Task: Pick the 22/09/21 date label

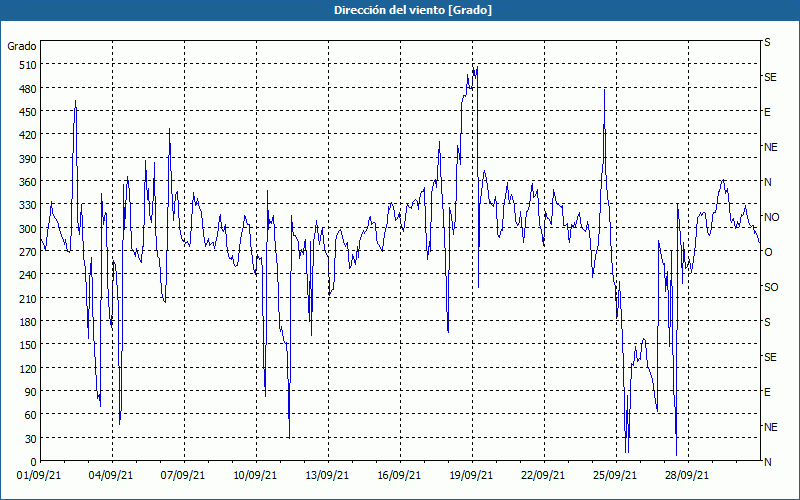Action: coord(543,476)
